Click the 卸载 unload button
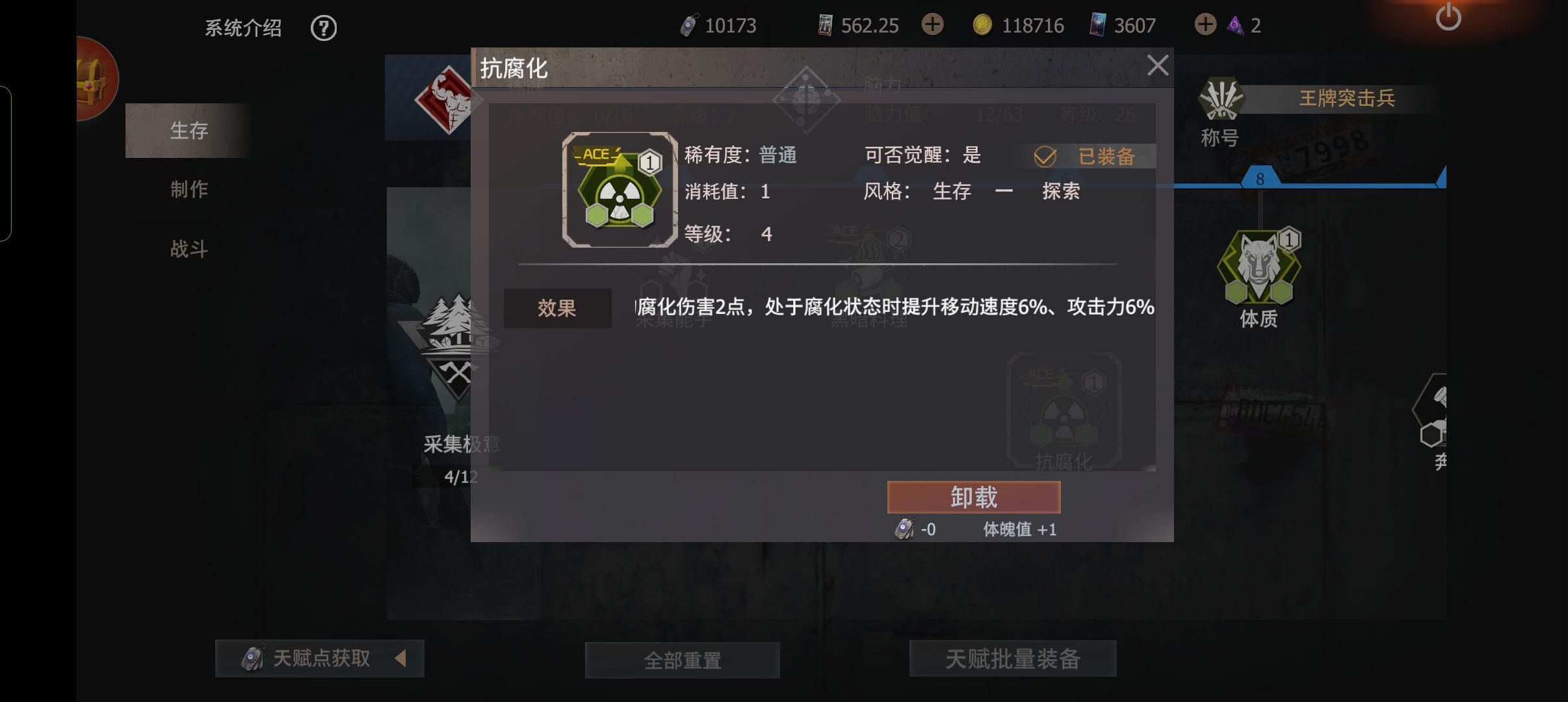The width and height of the screenshot is (1568, 702). coord(974,497)
